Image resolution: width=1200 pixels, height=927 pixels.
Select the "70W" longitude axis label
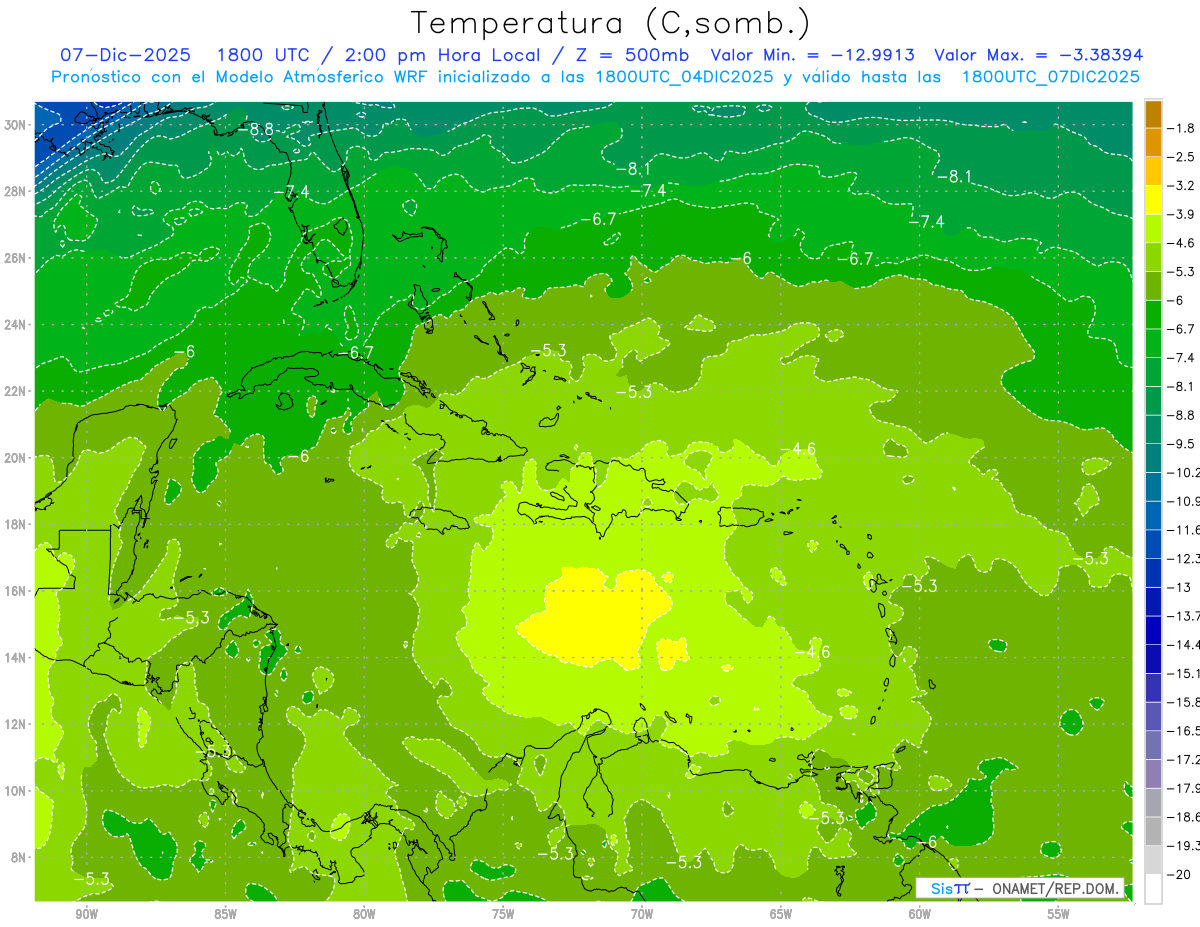(x=642, y=914)
